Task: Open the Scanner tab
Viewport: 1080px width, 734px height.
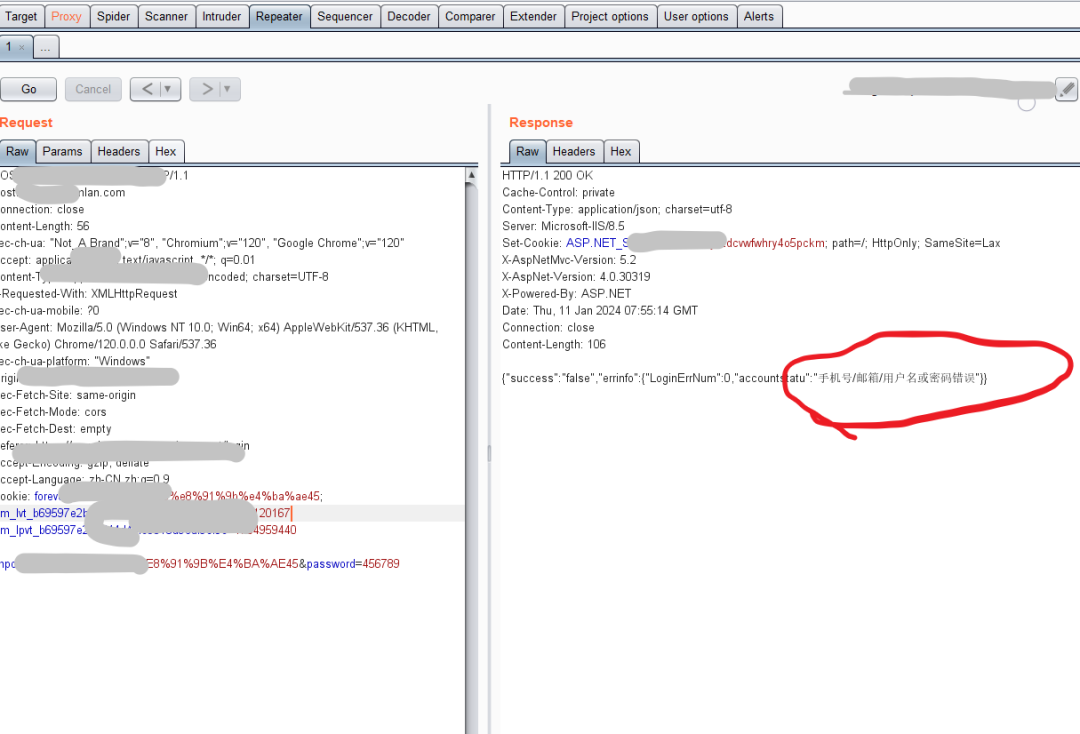Action: click(166, 17)
